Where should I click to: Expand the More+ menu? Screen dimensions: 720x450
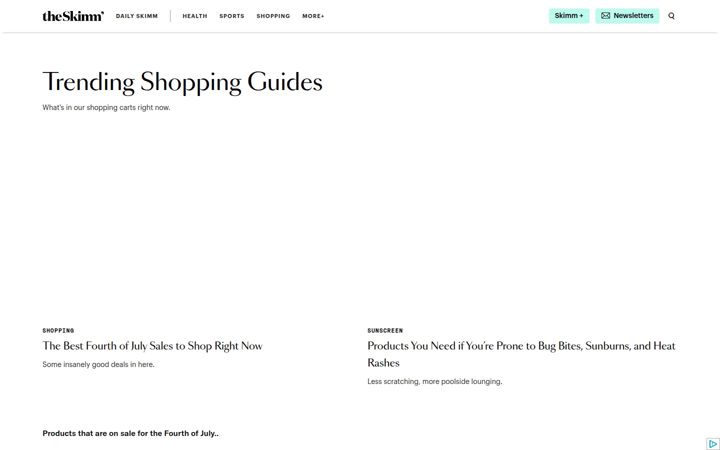[x=313, y=16]
